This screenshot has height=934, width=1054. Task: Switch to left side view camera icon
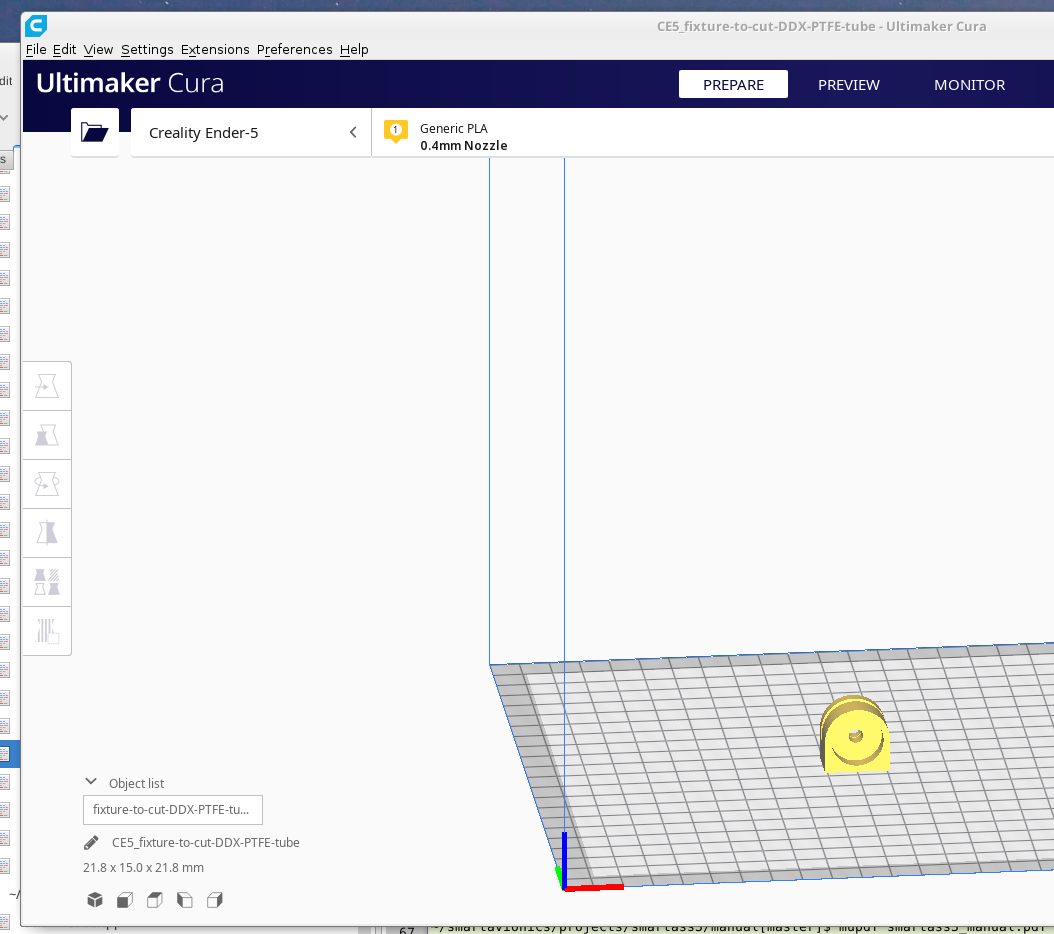click(x=185, y=900)
